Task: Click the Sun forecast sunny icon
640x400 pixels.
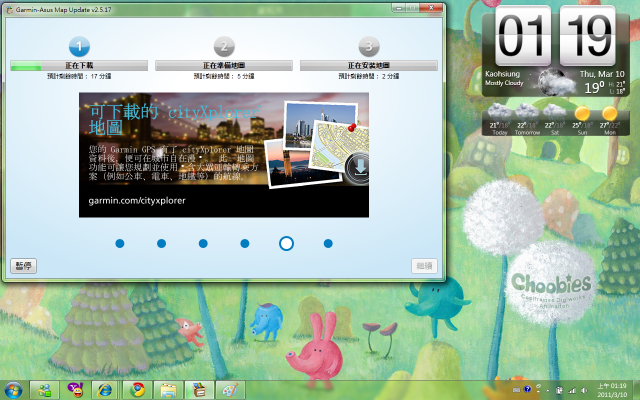Action: (582, 113)
